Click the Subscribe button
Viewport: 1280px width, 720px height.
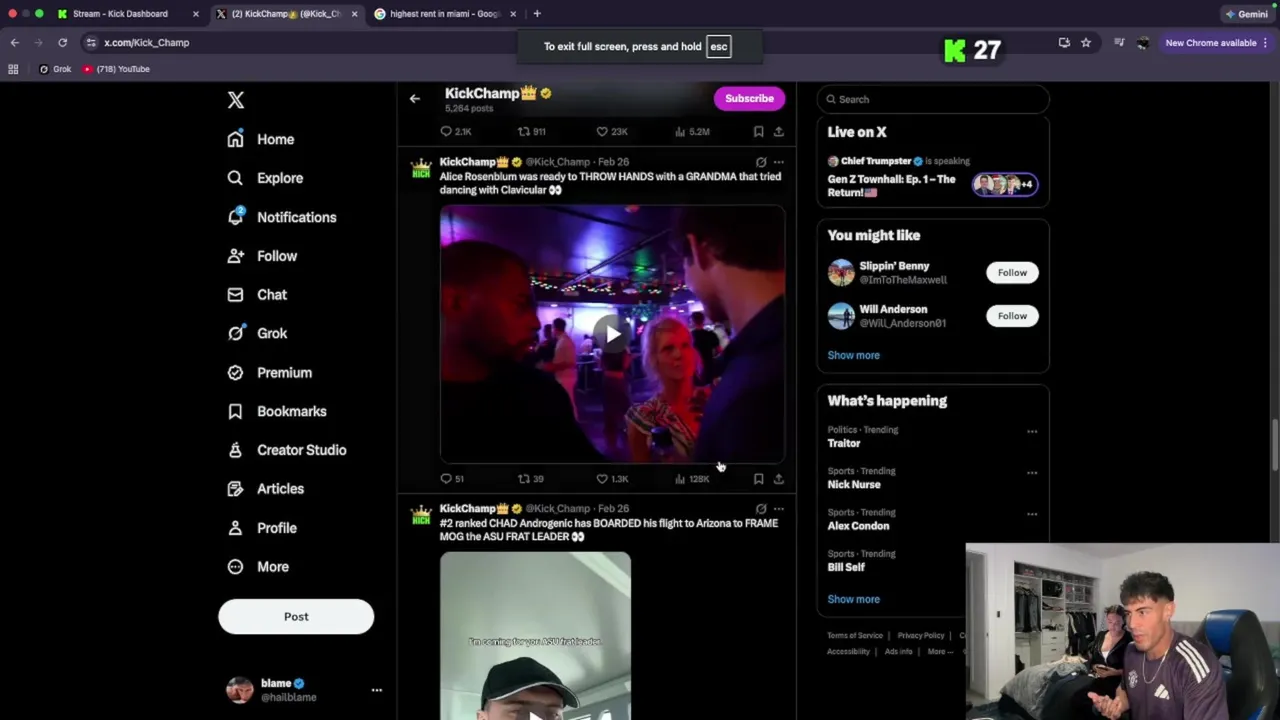click(749, 98)
